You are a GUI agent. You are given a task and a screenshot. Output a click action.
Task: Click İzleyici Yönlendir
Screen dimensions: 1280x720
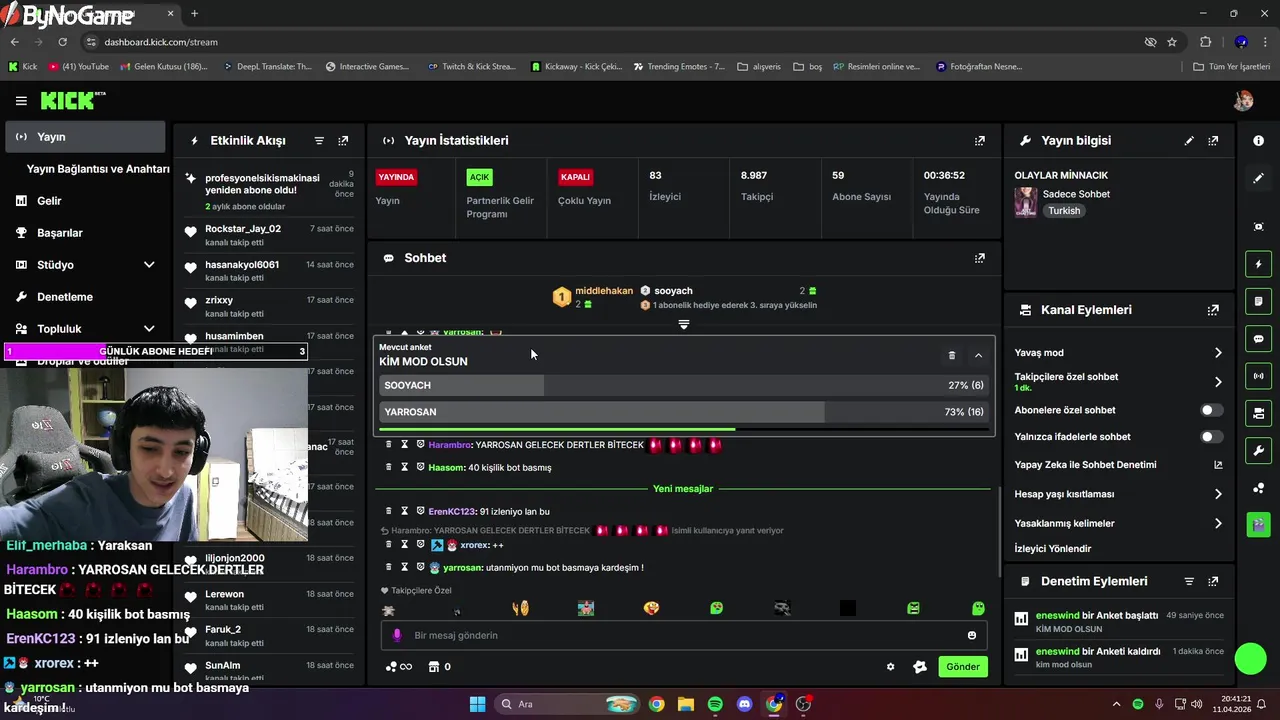pos(1053,549)
